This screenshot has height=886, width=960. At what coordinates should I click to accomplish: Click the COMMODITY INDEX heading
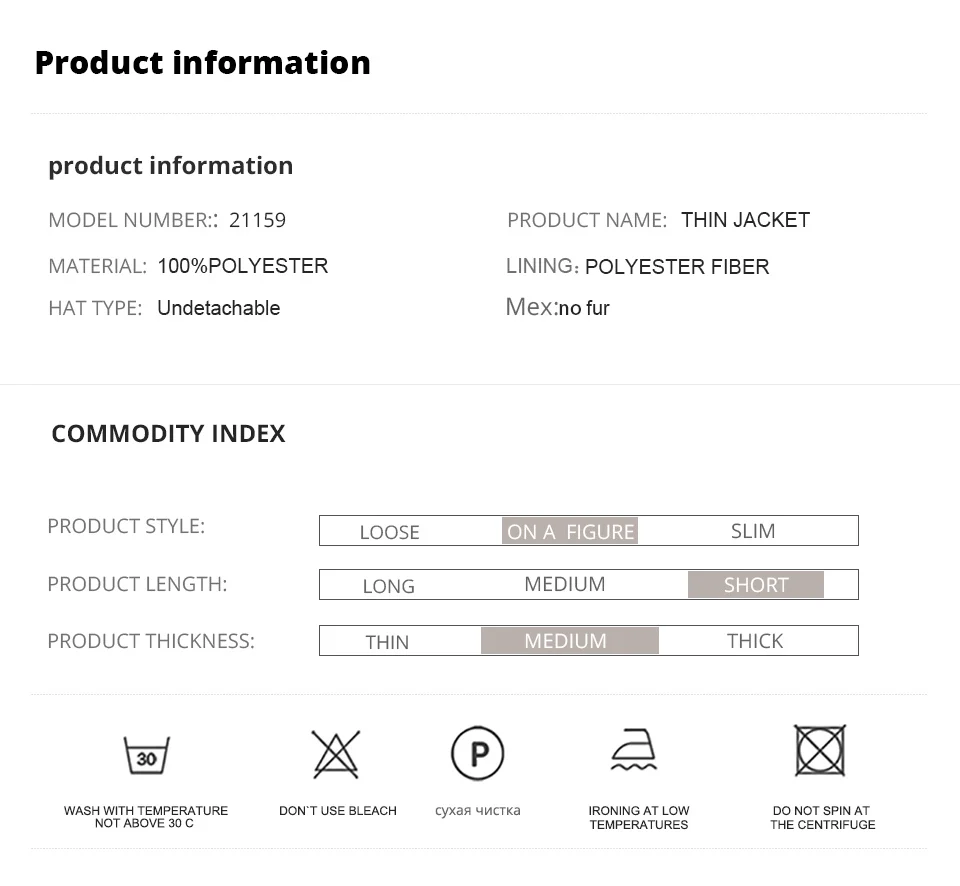pos(168,434)
